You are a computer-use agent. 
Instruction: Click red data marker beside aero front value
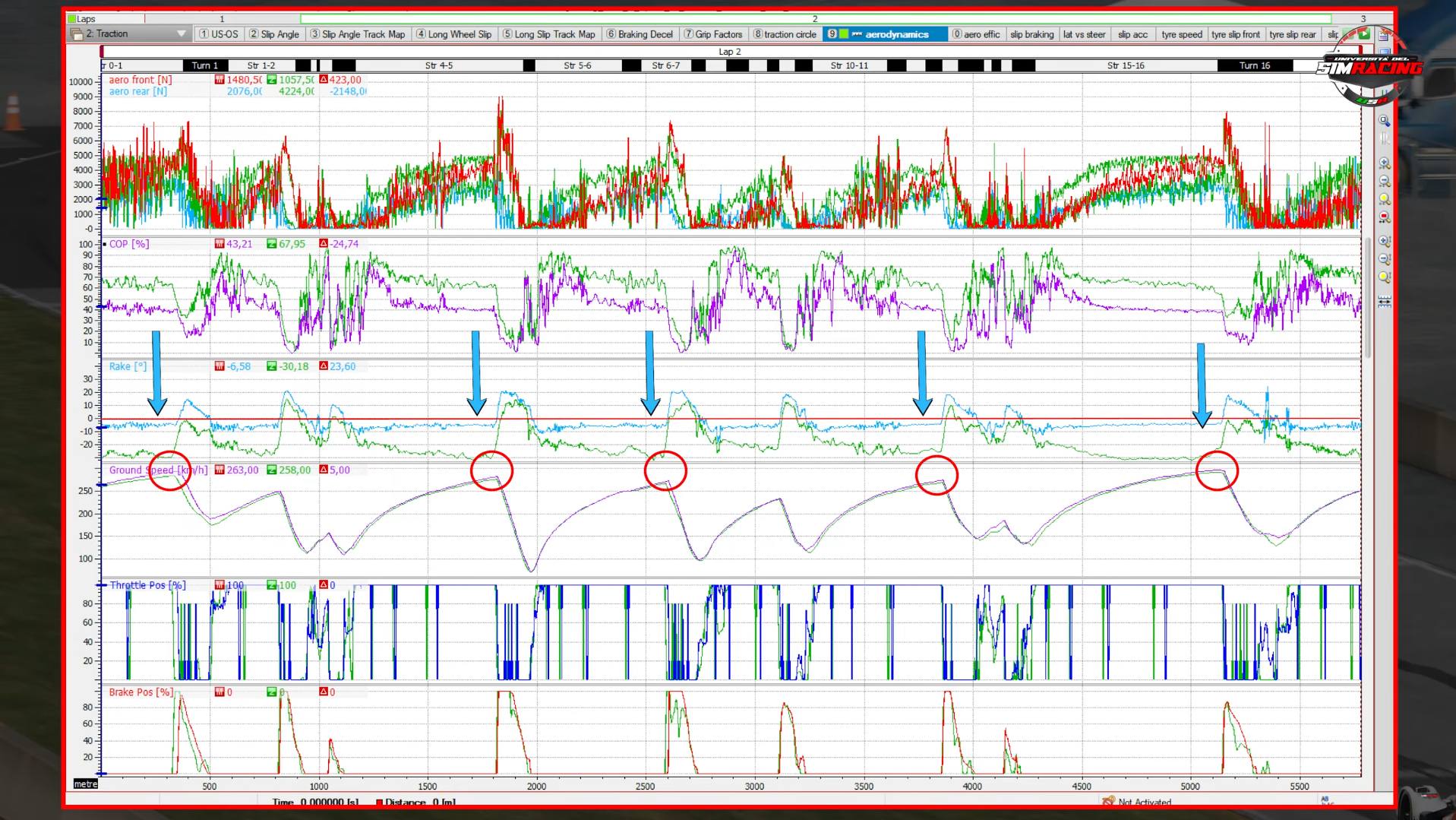[x=220, y=80]
